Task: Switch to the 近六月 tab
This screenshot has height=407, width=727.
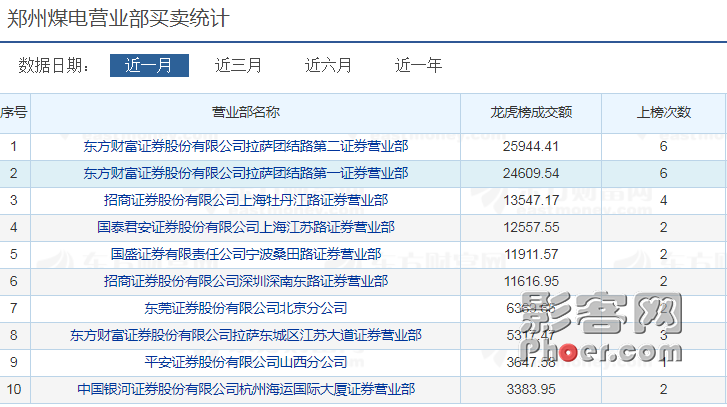Action: click(328, 65)
